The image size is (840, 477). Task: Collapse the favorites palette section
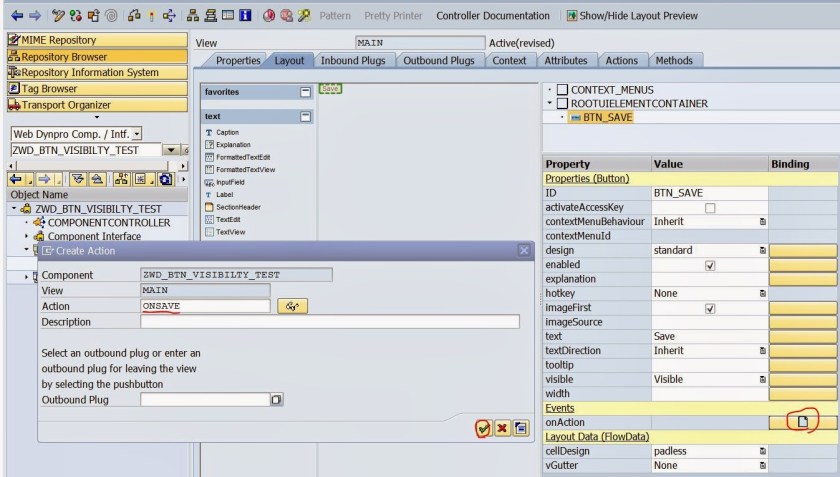305,92
